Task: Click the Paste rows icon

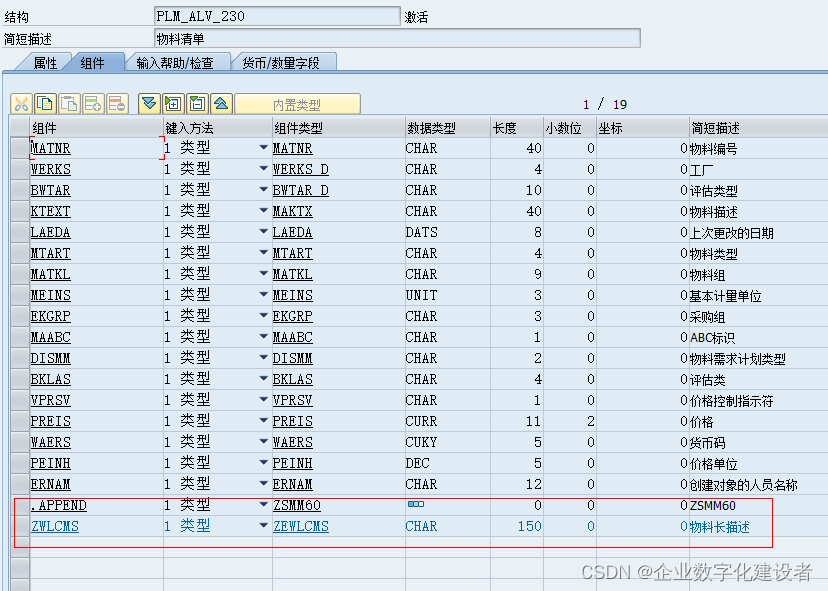Action: click(x=66, y=103)
